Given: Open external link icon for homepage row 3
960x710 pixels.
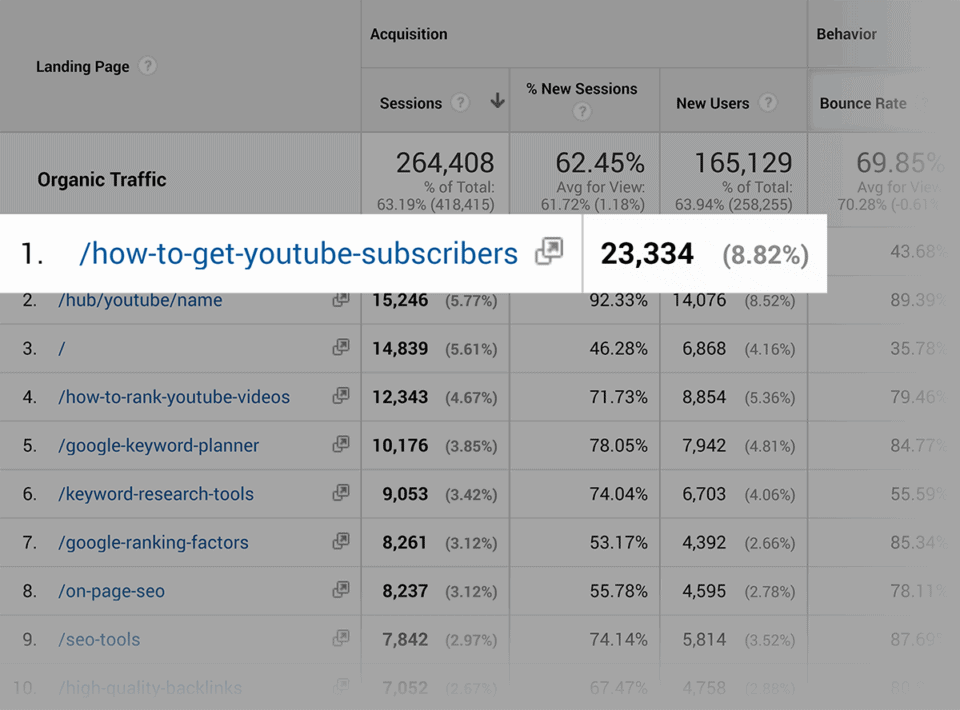Looking at the screenshot, I should click(341, 348).
